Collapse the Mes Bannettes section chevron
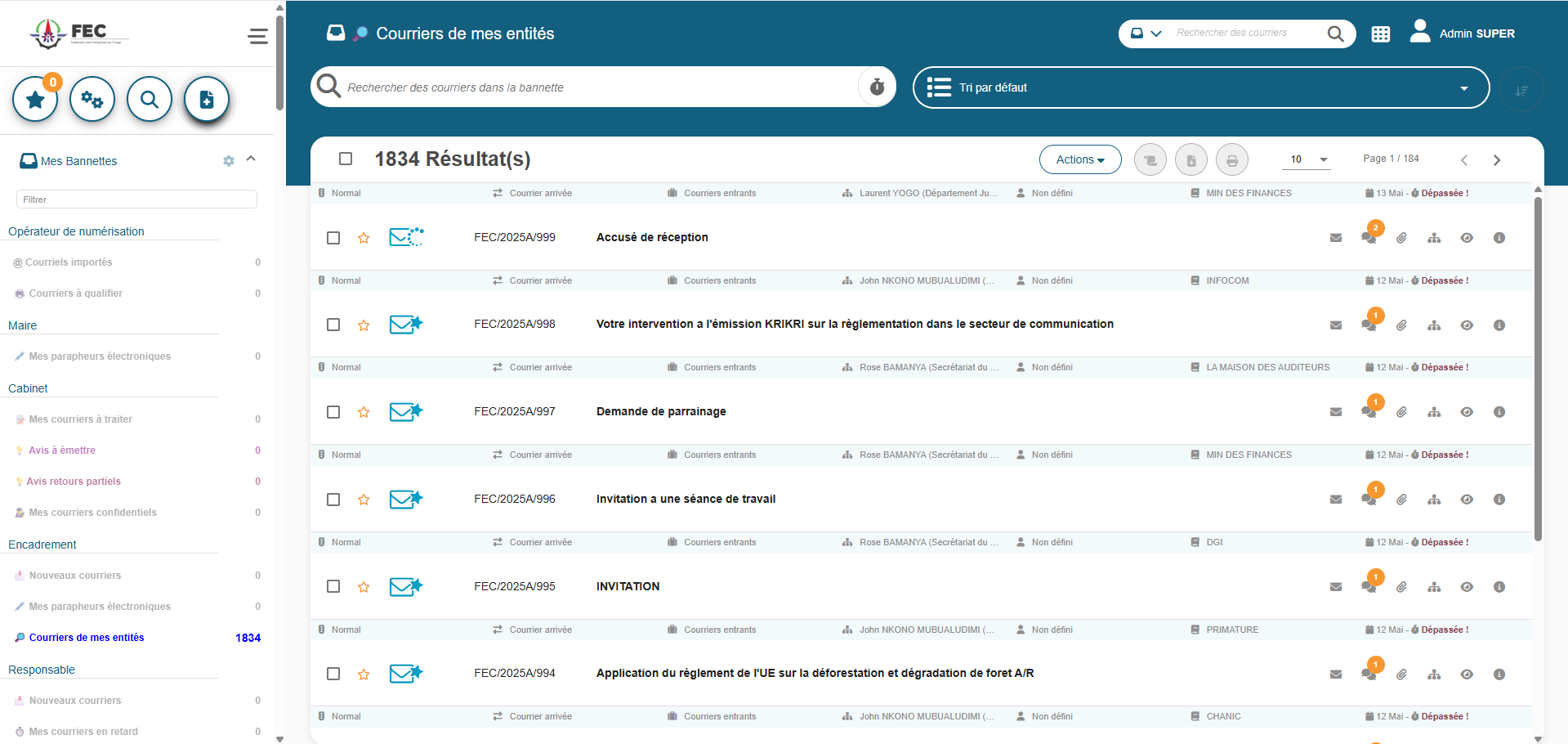Screen dimensions: 1568x744 [251, 158]
